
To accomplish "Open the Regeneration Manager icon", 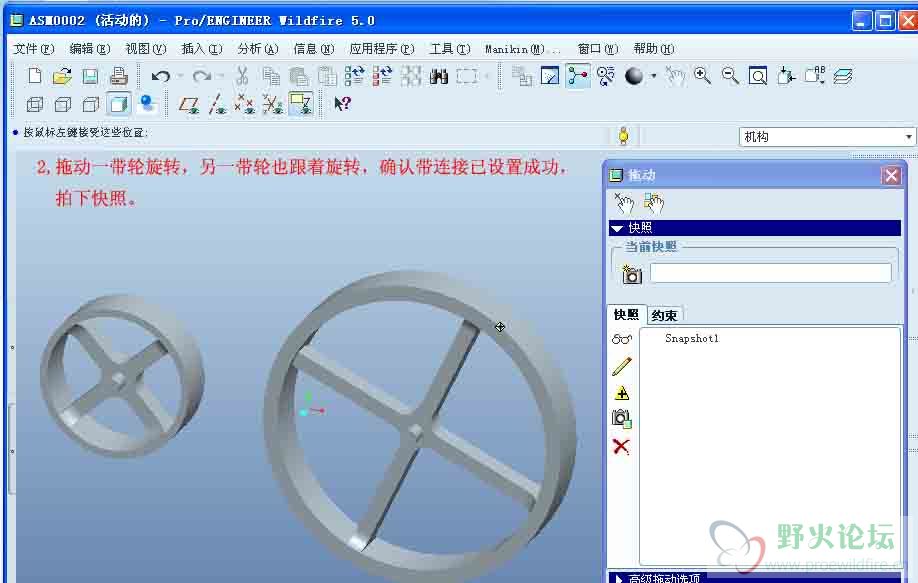I will click(x=382, y=76).
